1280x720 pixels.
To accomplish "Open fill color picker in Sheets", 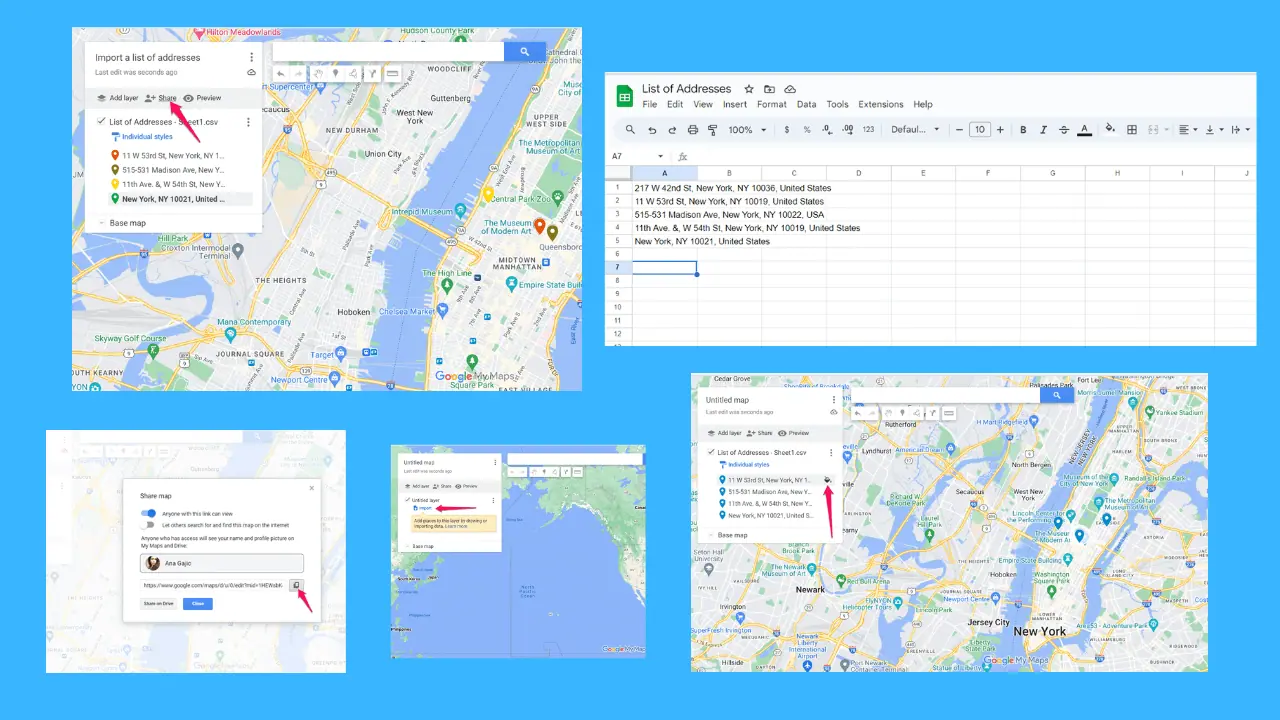I will (x=1110, y=130).
